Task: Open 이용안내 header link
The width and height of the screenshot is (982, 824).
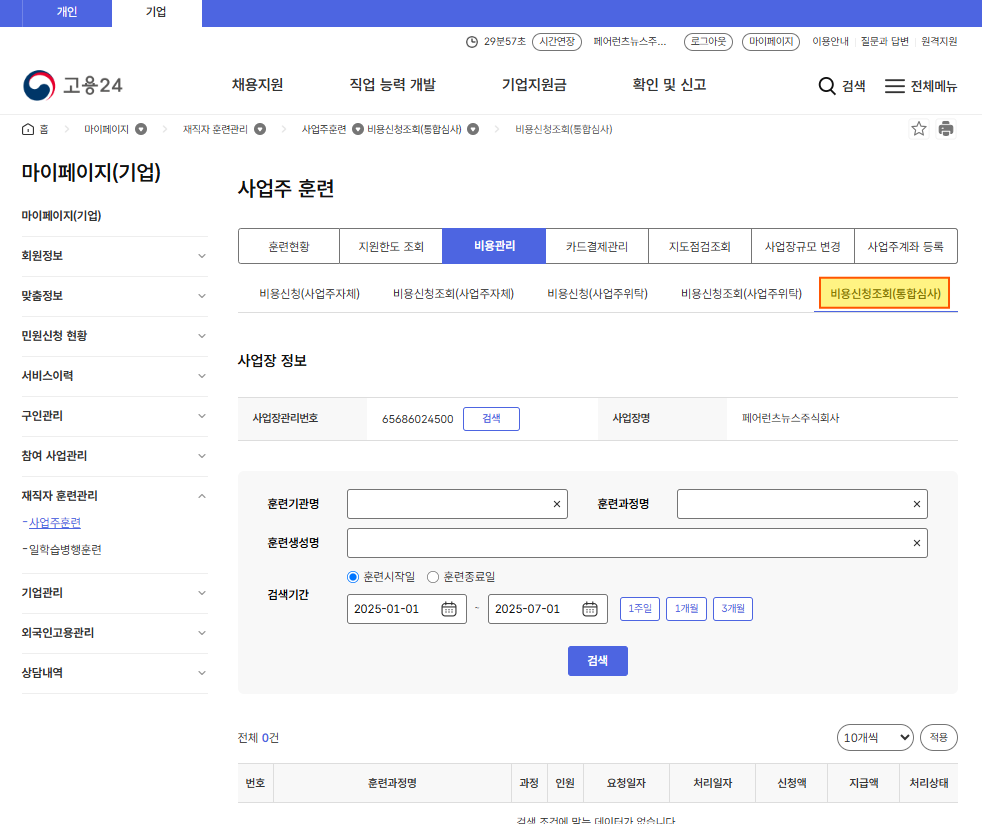Action: (x=830, y=41)
